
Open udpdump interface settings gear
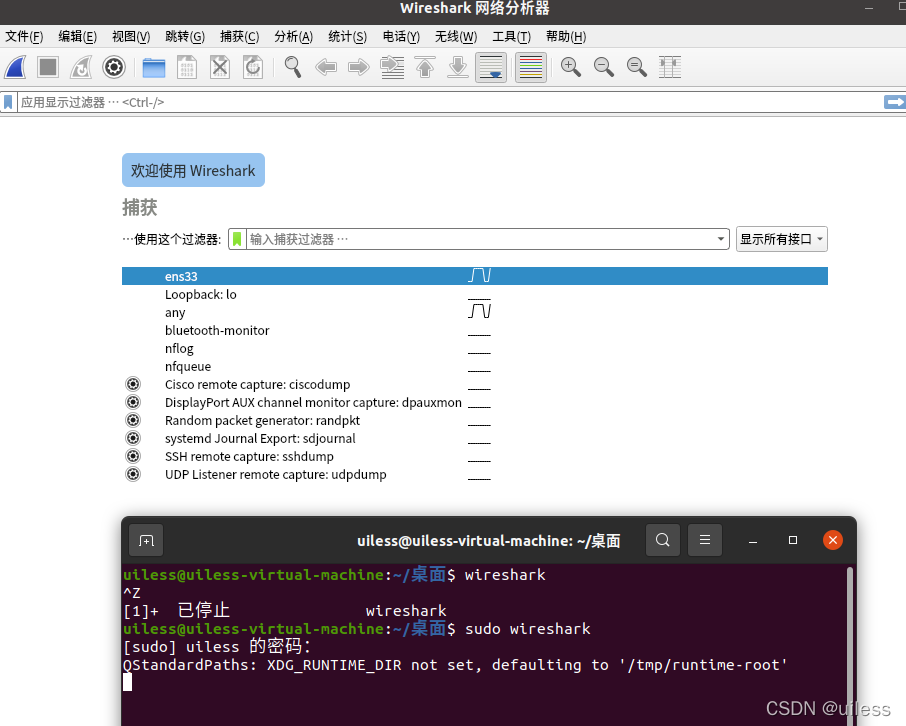133,475
